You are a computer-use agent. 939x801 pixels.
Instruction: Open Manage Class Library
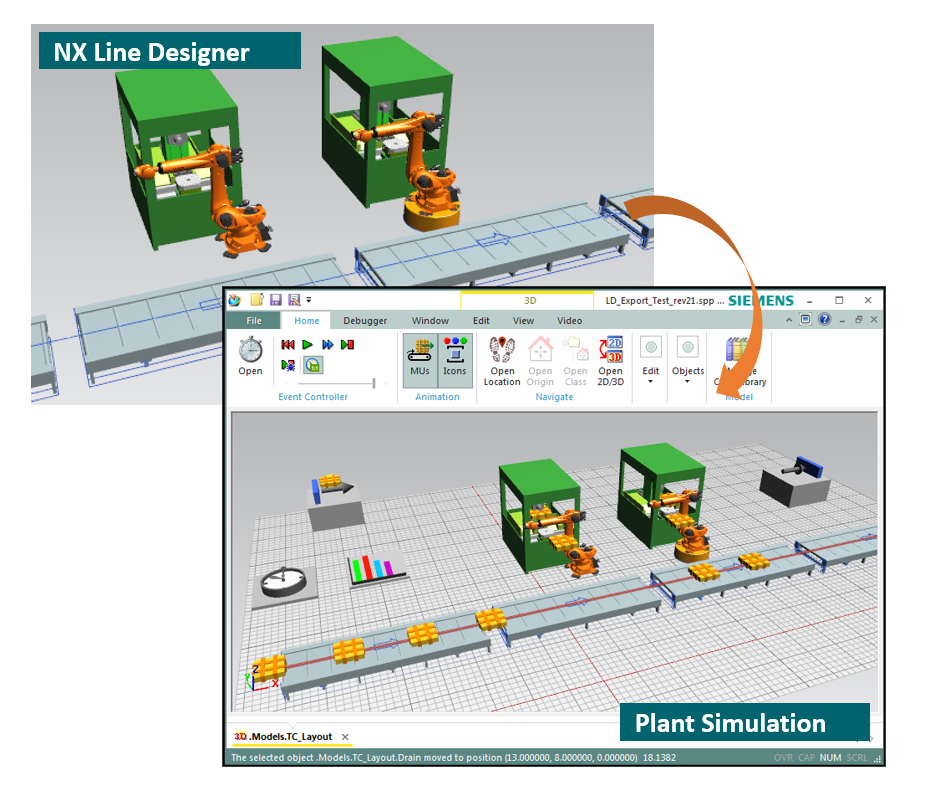[740, 361]
